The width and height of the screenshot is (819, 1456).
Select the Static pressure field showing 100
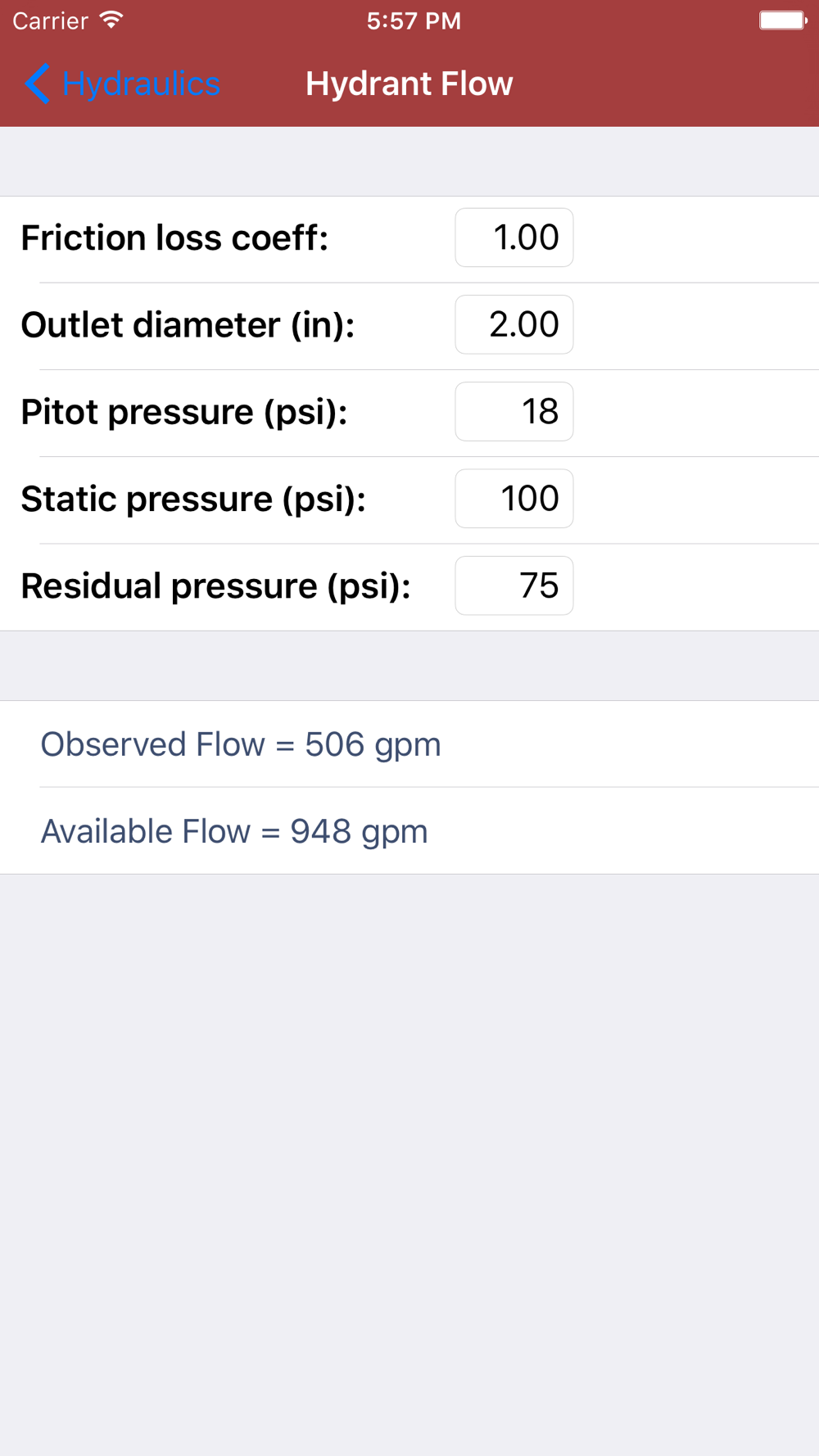point(514,498)
